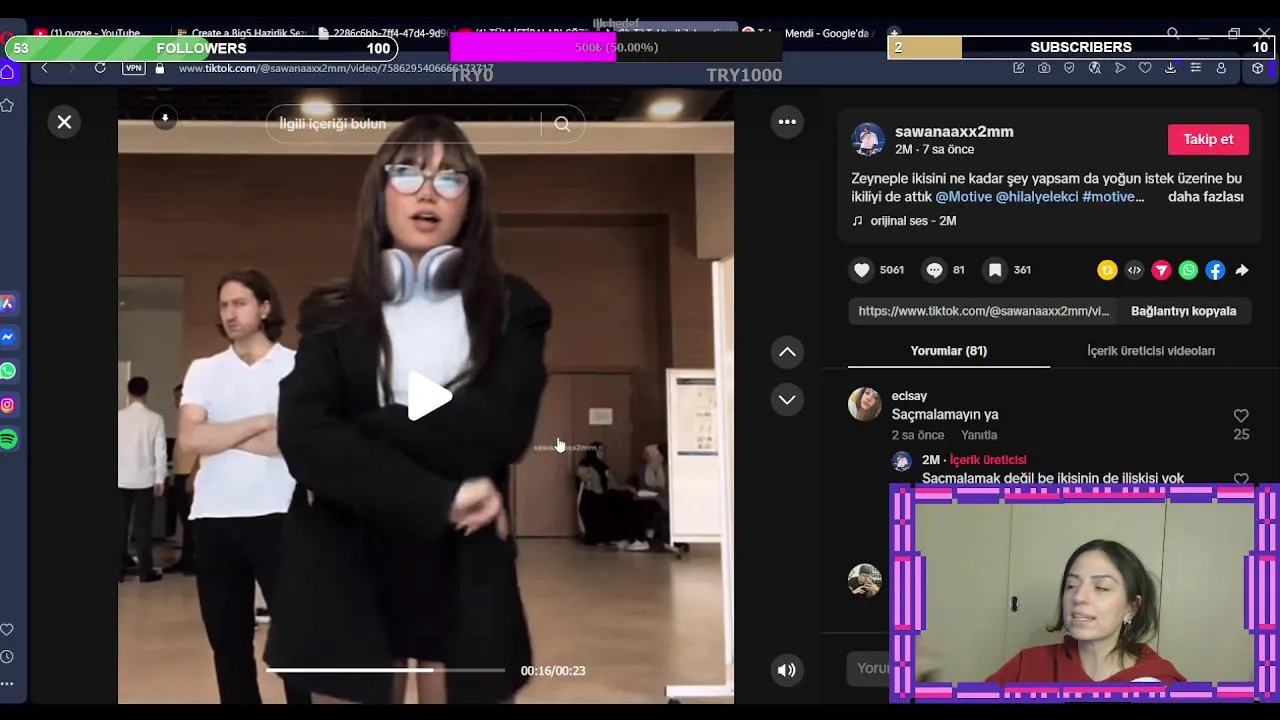Play the paused TikTok video
The width and height of the screenshot is (1280, 720).
[429, 396]
